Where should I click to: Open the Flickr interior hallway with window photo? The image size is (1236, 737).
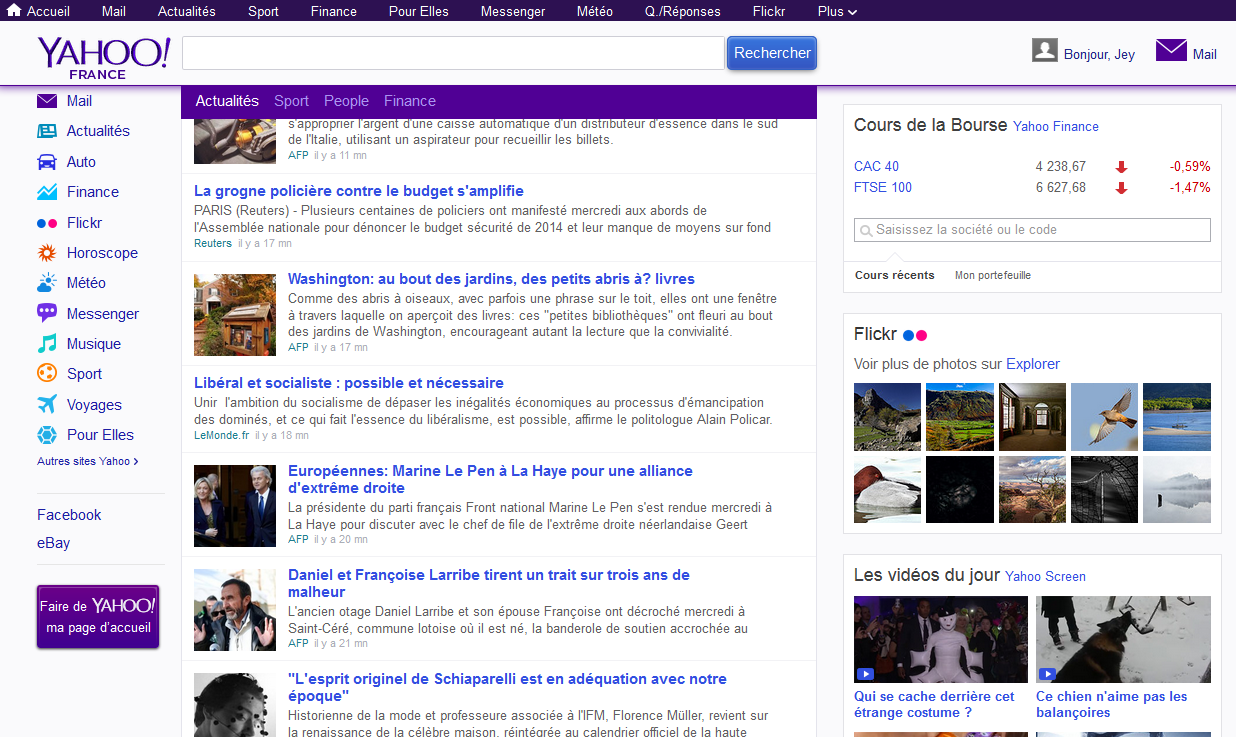1032,417
